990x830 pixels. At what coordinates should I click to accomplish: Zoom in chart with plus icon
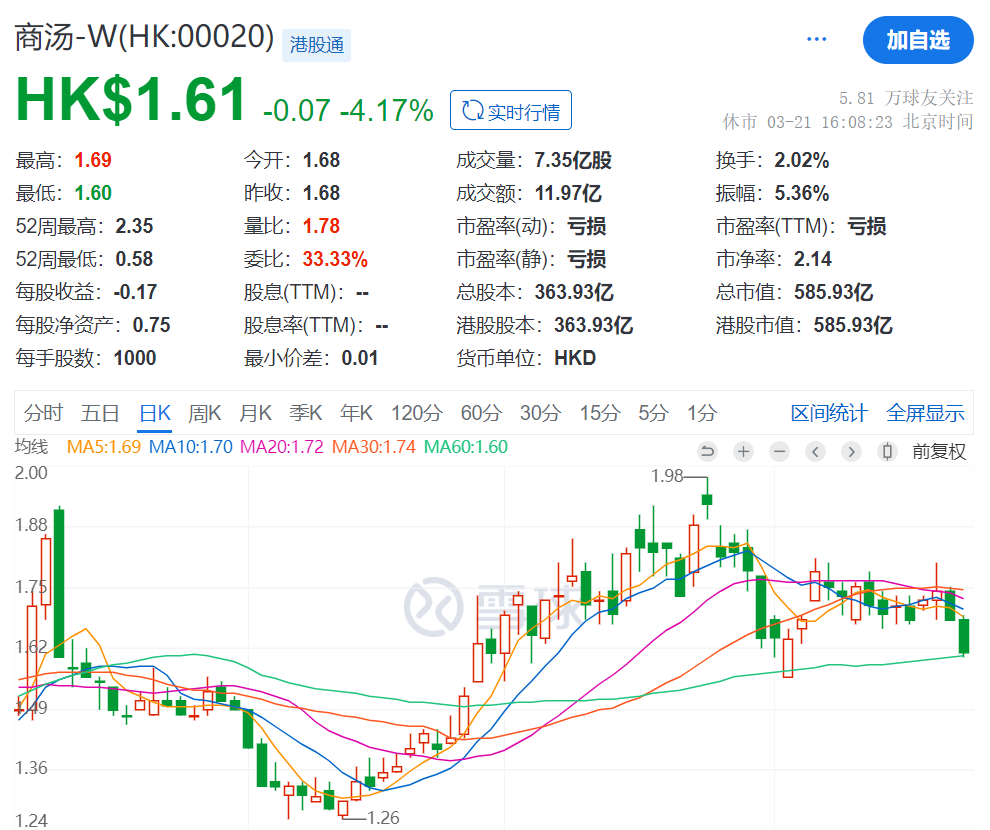(744, 451)
